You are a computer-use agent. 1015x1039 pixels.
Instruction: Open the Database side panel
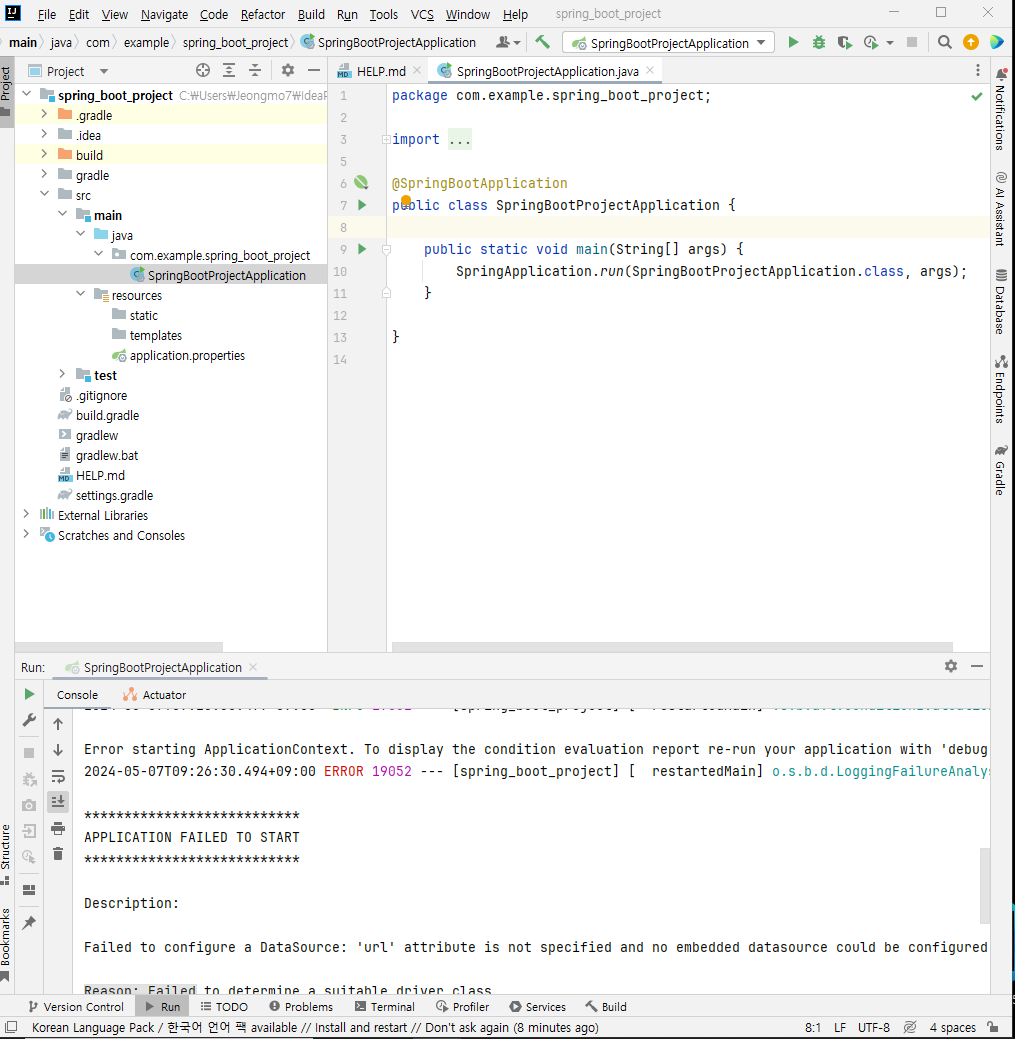tap(1000, 301)
